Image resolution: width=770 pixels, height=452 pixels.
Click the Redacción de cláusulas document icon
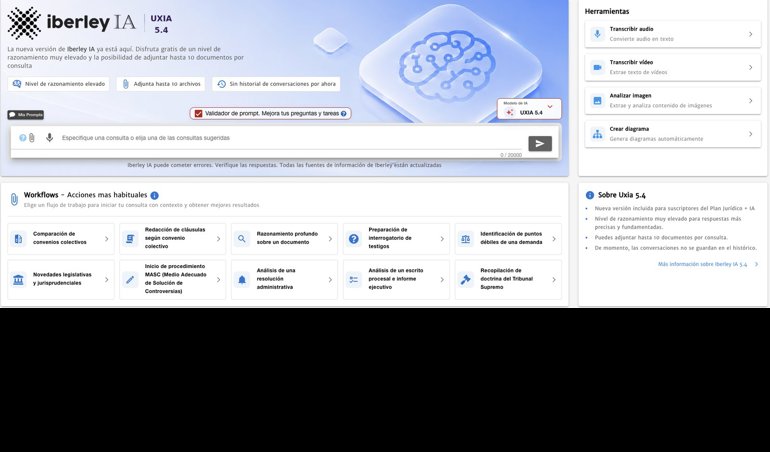coord(130,239)
